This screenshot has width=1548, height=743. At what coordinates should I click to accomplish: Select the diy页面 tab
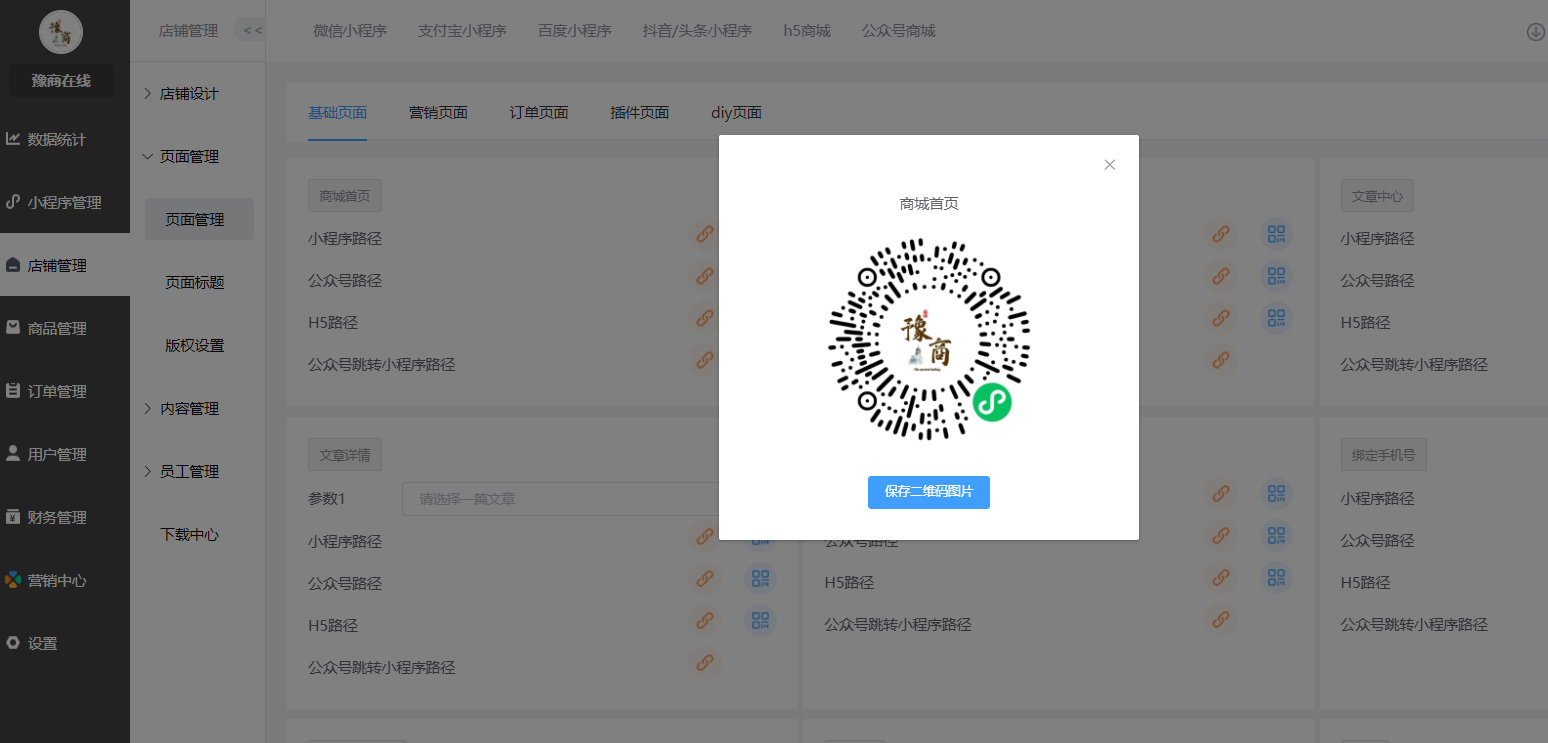(x=736, y=112)
